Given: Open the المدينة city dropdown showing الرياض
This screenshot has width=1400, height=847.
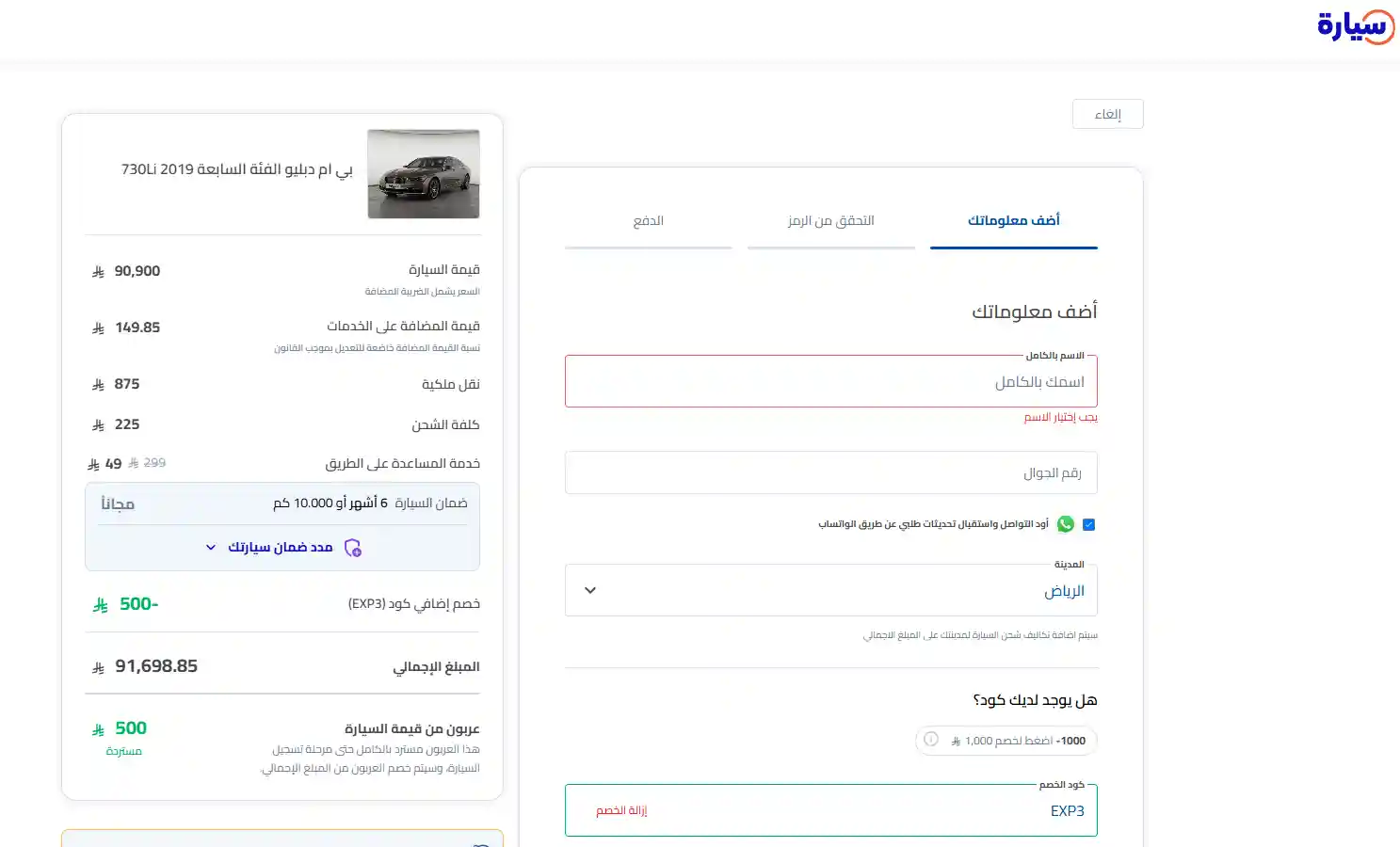Looking at the screenshot, I should point(830,590).
